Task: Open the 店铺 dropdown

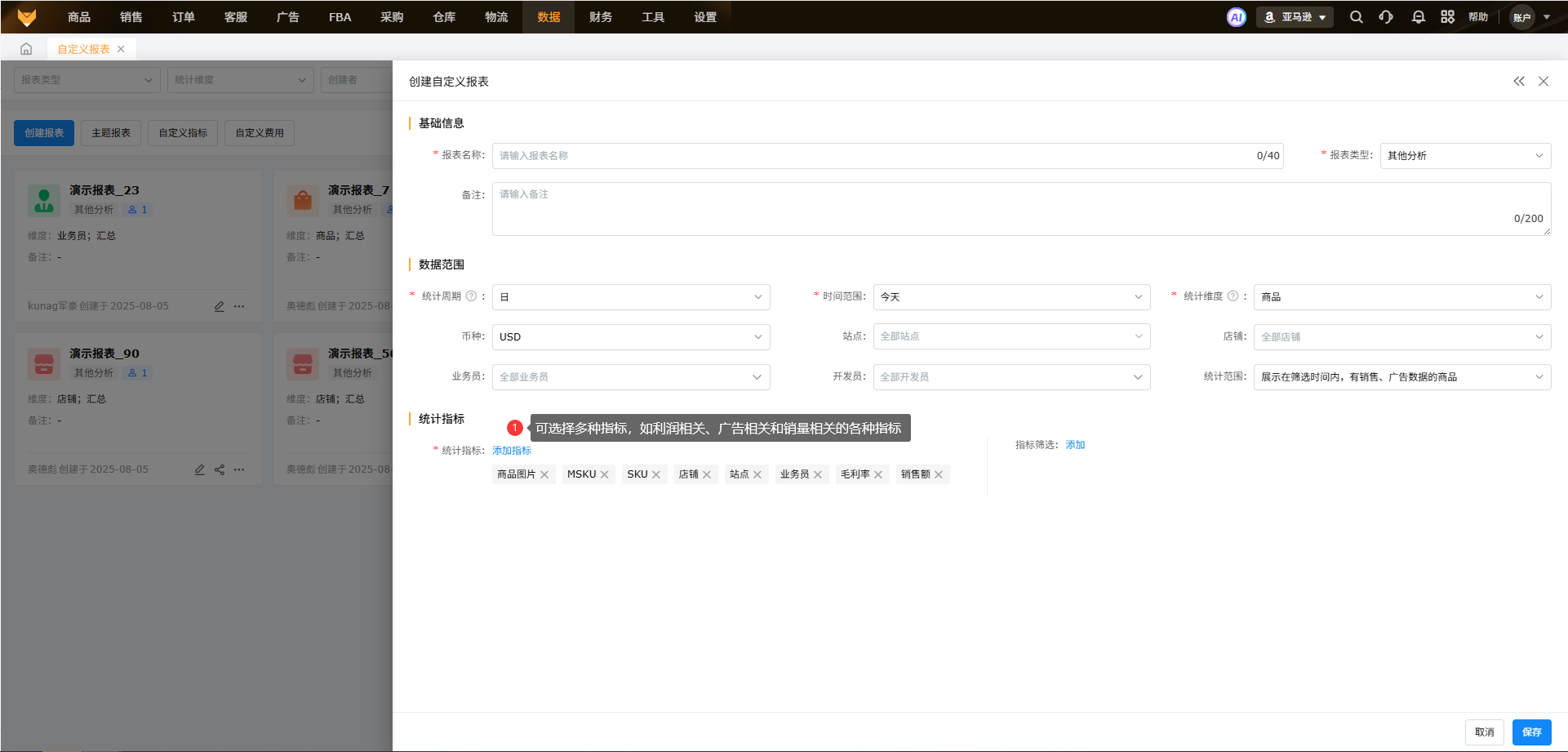Action: click(1402, 336)
